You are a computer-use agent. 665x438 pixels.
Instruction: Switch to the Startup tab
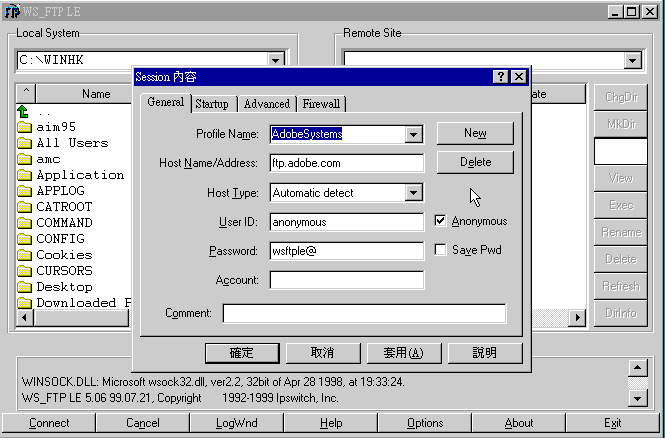[x=212, y=104]
